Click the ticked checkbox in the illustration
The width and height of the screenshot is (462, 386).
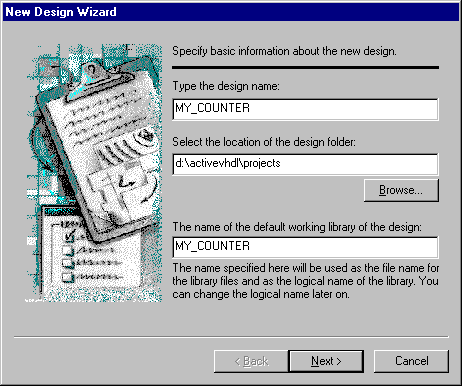click(69, 235)
